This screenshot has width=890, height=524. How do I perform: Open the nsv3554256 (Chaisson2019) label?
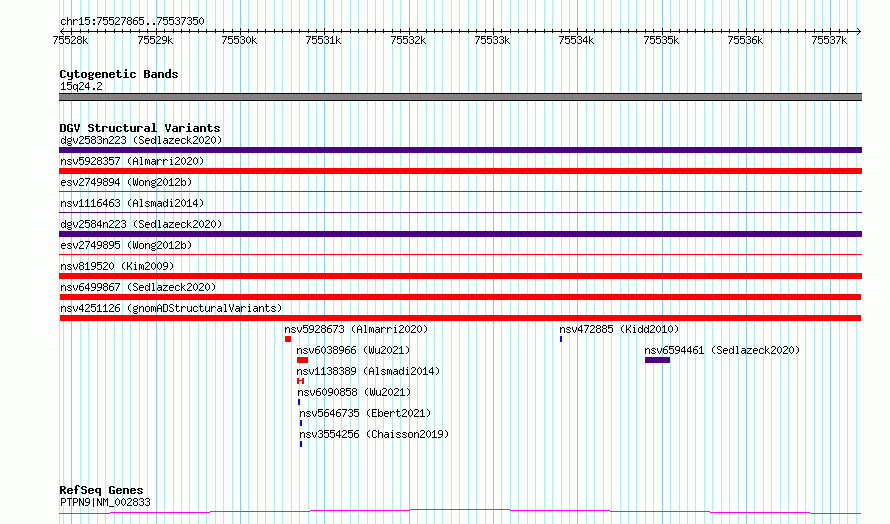point(374,434)
